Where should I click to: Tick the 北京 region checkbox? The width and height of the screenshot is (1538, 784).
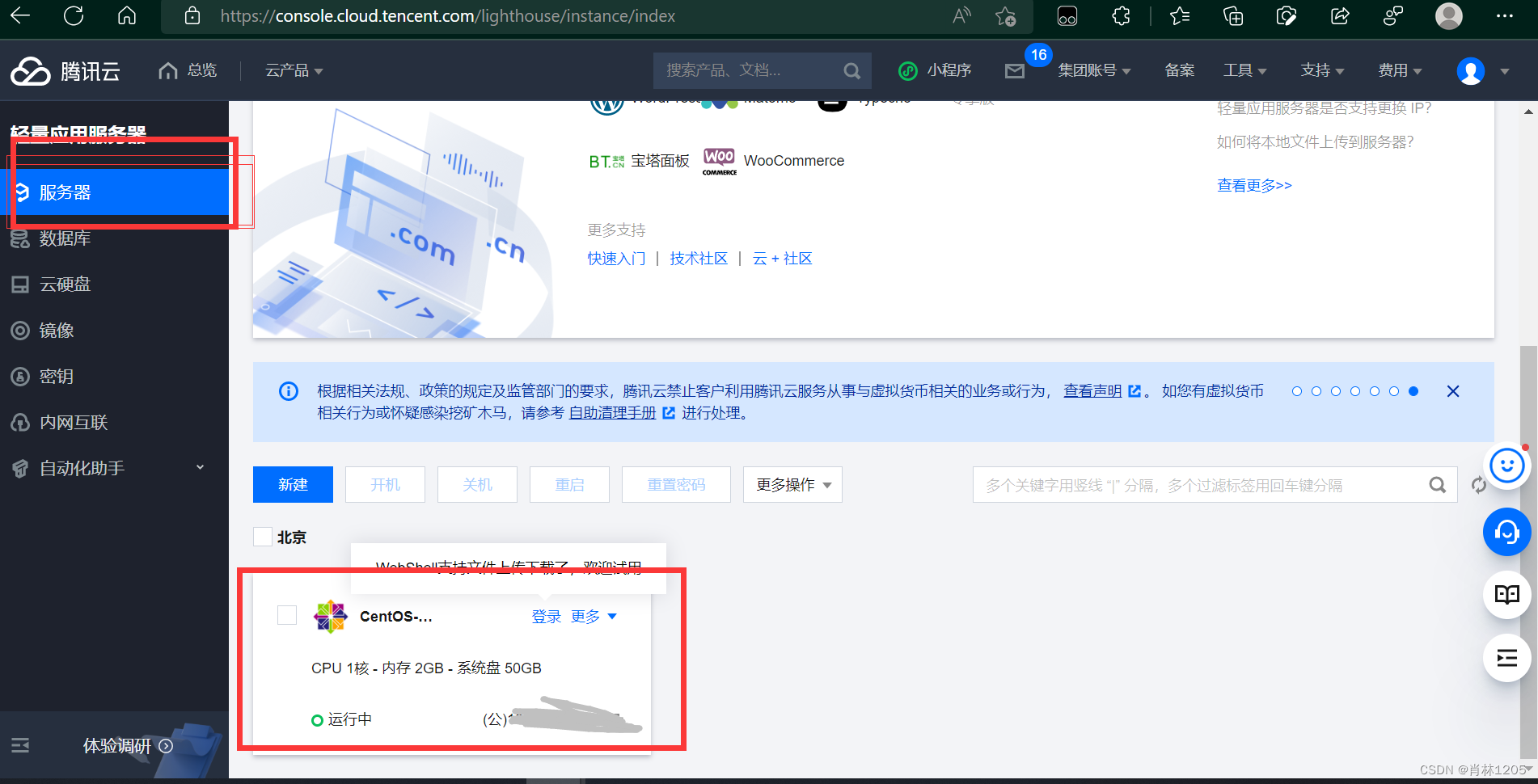tap(263, 537)
